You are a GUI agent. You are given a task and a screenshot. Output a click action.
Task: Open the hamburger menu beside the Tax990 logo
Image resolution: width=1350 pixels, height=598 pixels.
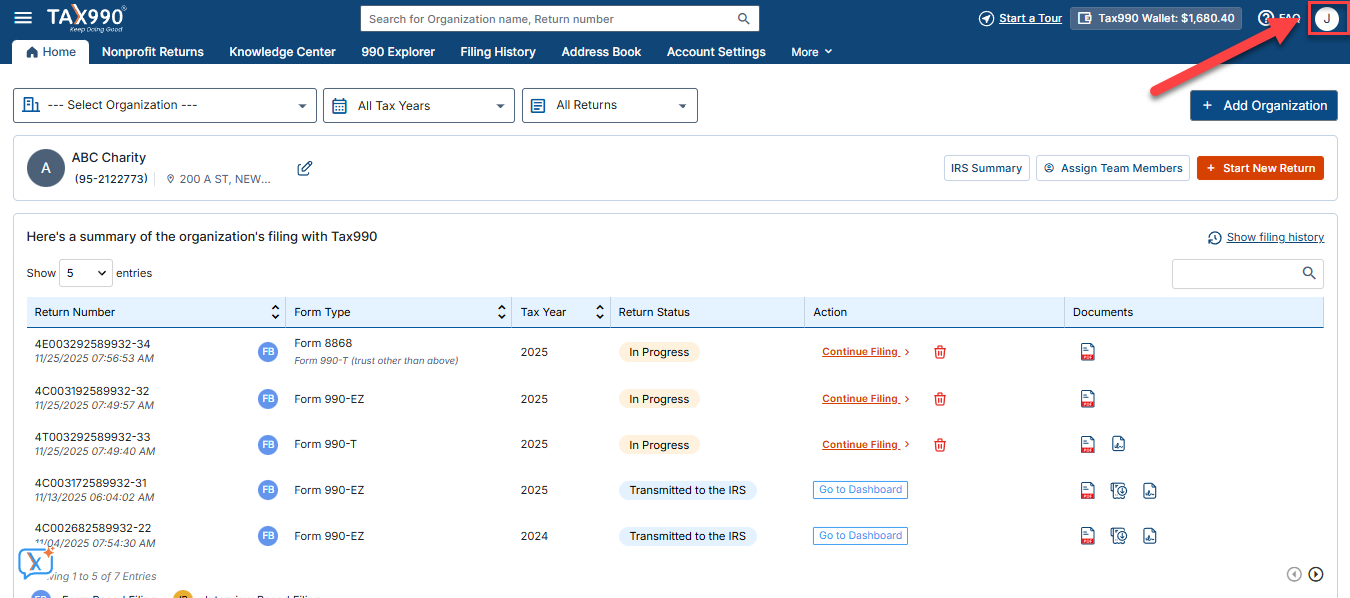[22, 18]
